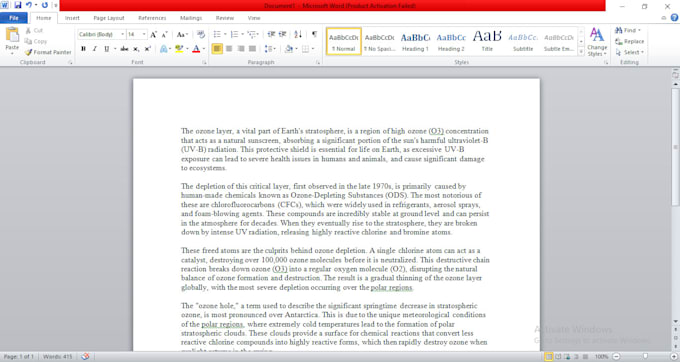Show paragraph marks and formatting symbols
Screen dimensions: 680x362
pos(314,34)
